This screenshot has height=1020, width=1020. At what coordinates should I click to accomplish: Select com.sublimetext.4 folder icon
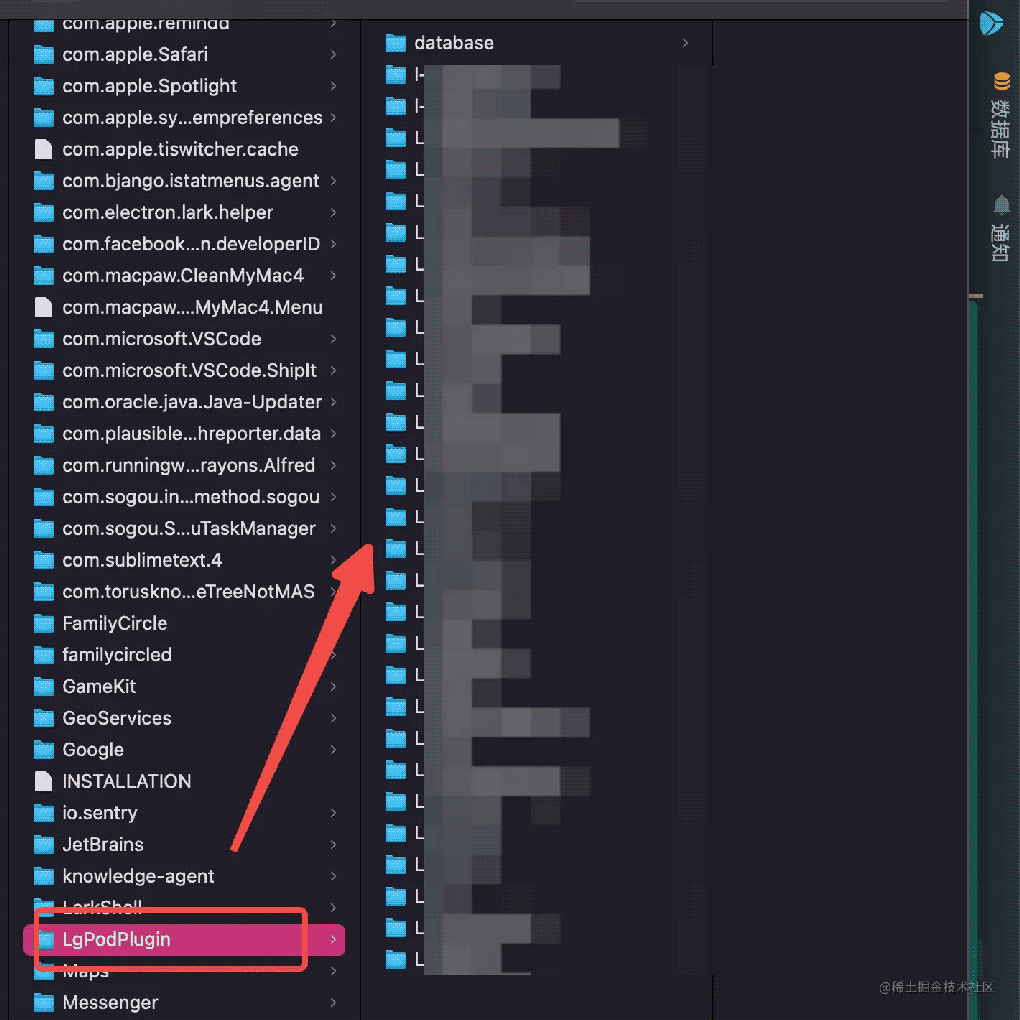44,560
